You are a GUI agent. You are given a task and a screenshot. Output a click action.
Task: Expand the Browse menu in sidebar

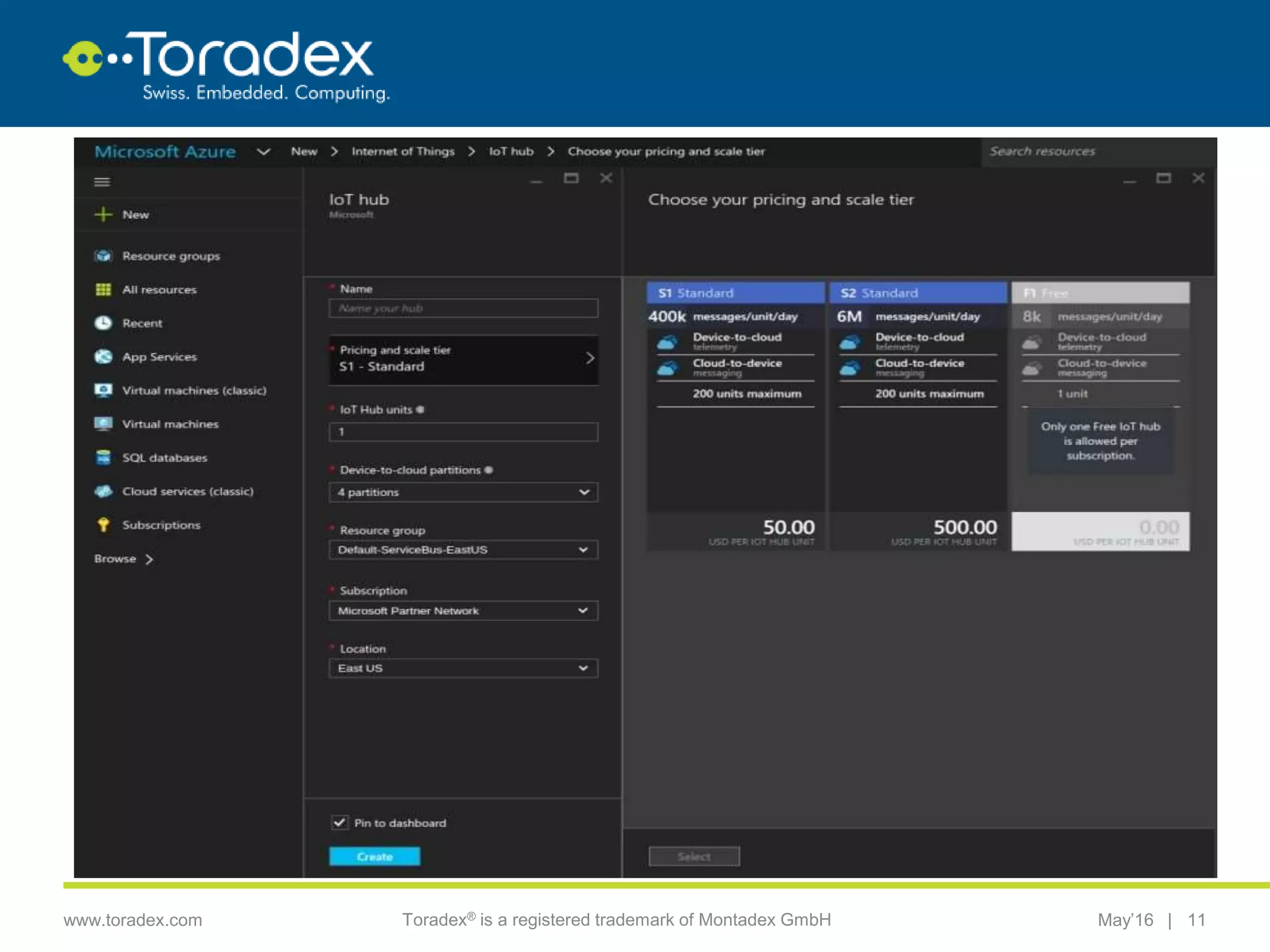[x=123, y=559]
